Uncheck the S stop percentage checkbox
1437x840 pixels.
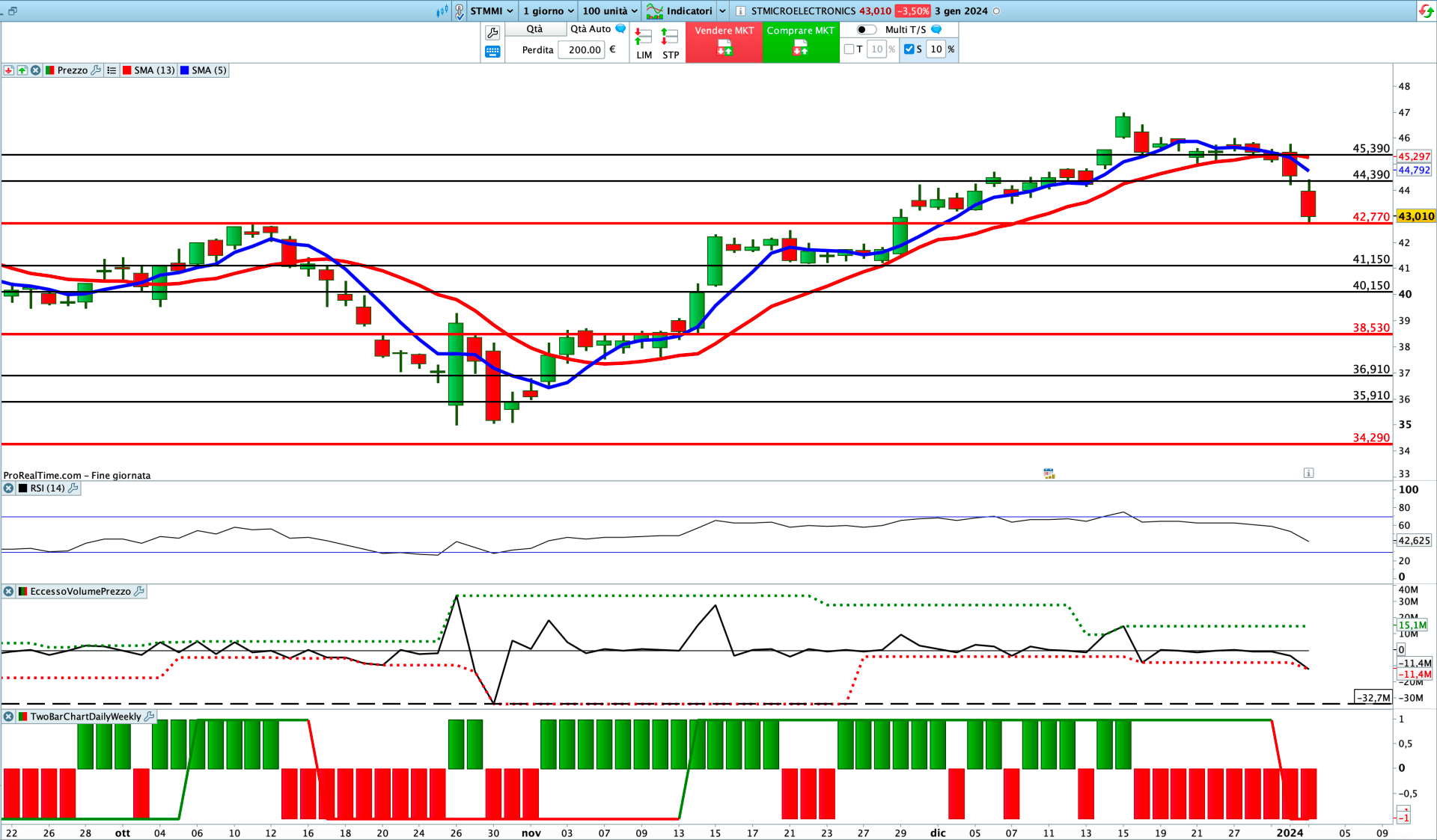click(909, 49)
